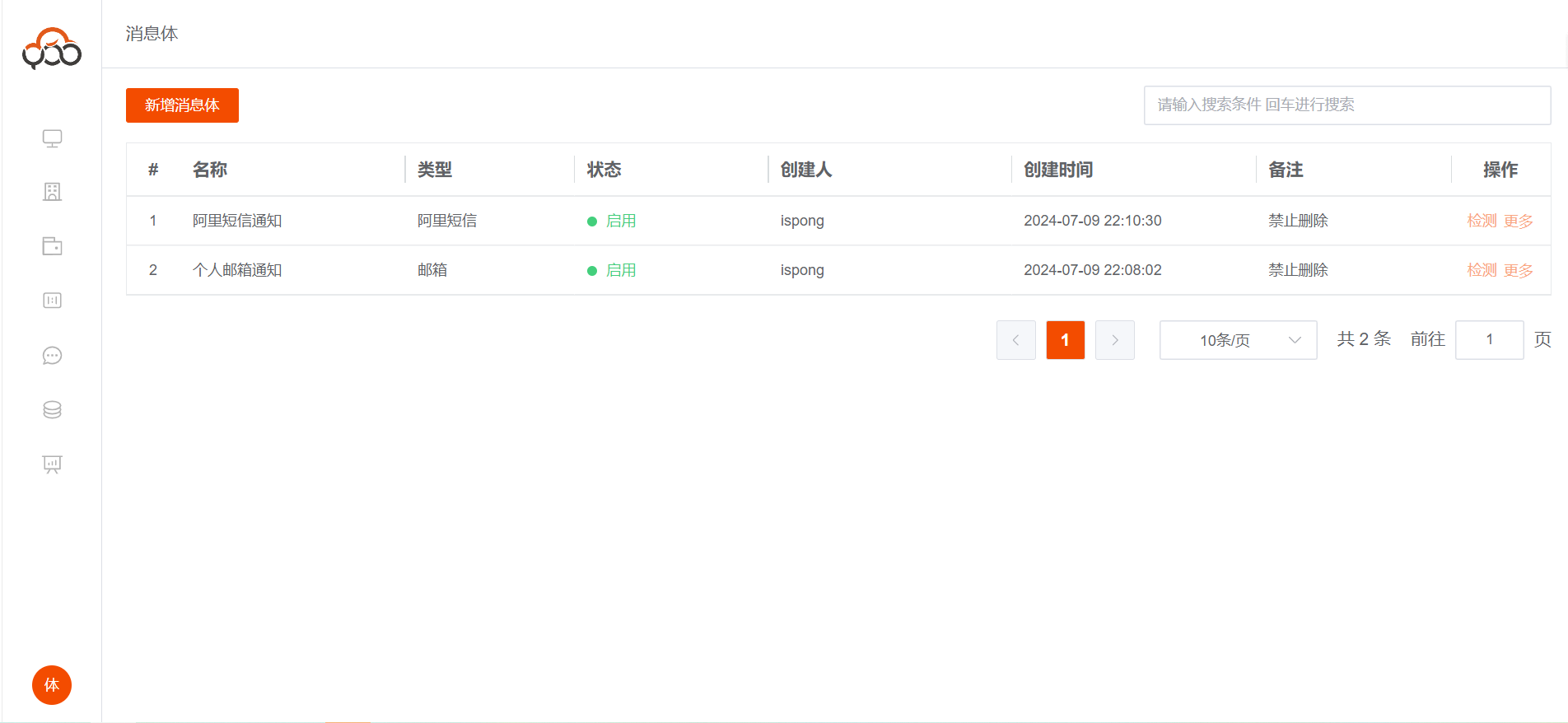The height and width of the screenshot is (723, 1568).
Task: Expand the 10条/页 page size dropdown
Action: click(1238, 340)
